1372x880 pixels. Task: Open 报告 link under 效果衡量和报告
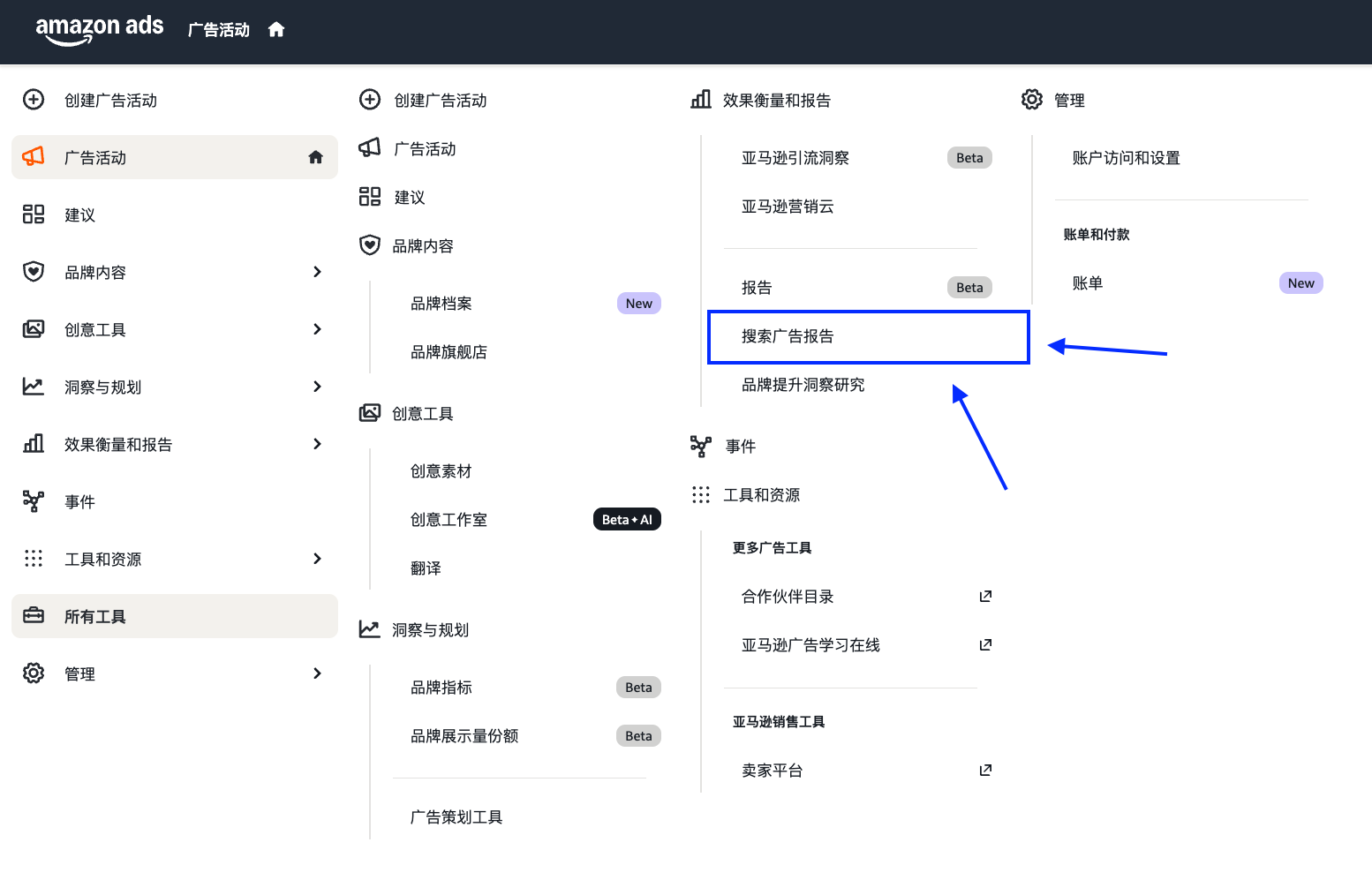click(x=757, y=288)
